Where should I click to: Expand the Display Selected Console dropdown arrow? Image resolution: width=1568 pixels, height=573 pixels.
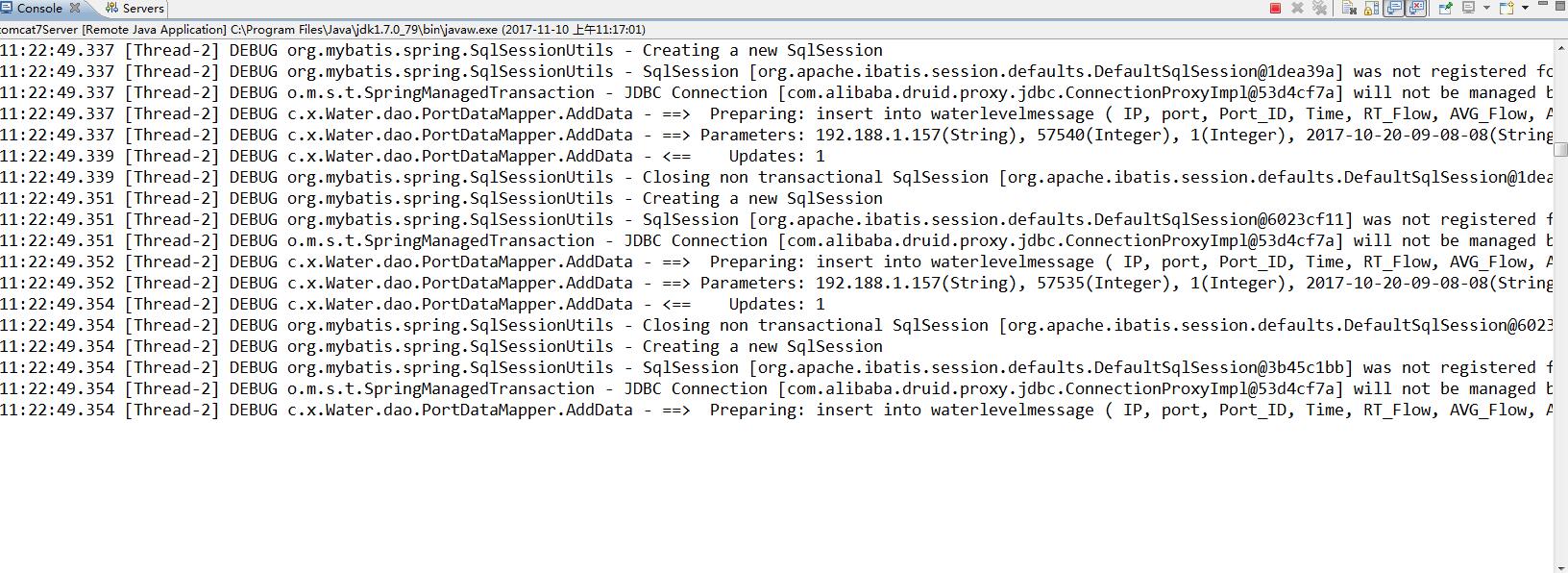click(x=1486, y=8)
